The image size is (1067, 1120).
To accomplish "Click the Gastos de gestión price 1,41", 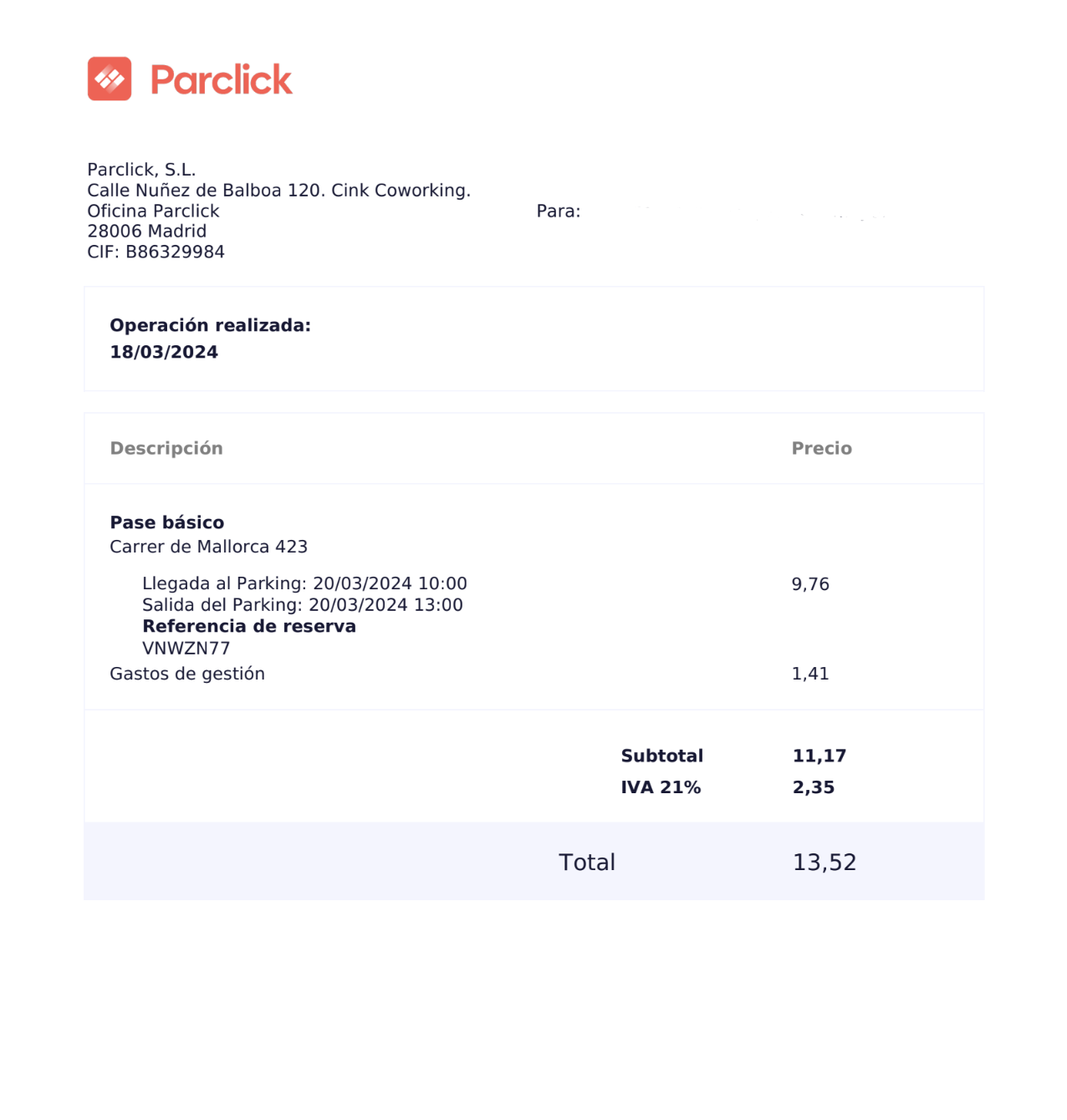I will click(x=810, y=674).
